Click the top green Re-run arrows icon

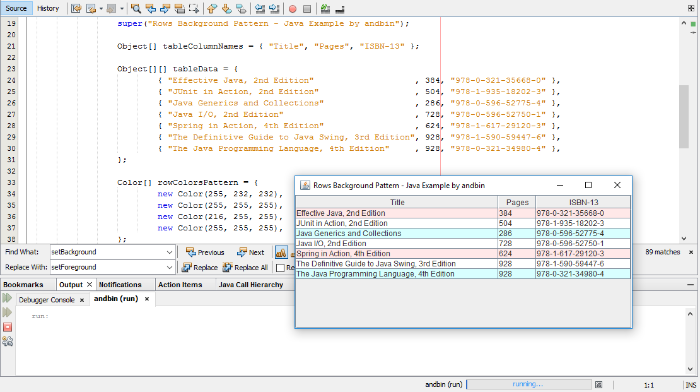(7, 298)
